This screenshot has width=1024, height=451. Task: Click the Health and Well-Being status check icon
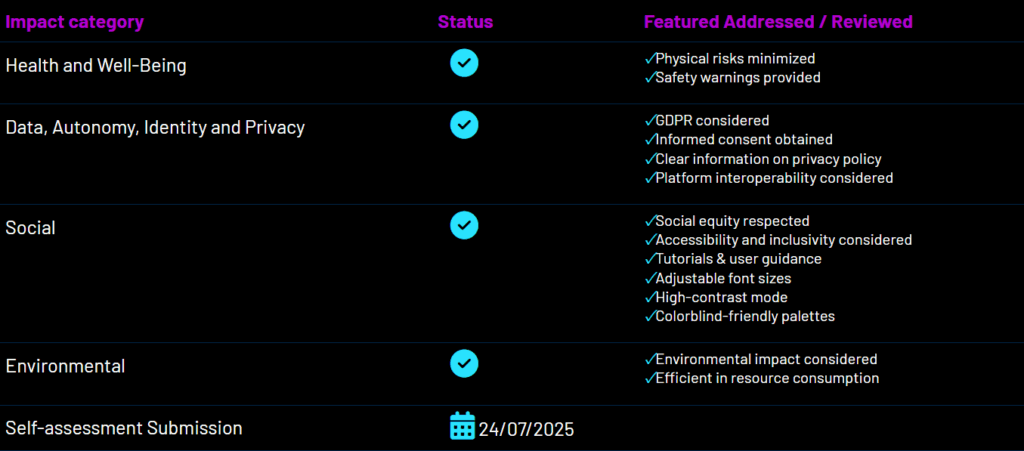pyautogui.click(x=464, y=63)
